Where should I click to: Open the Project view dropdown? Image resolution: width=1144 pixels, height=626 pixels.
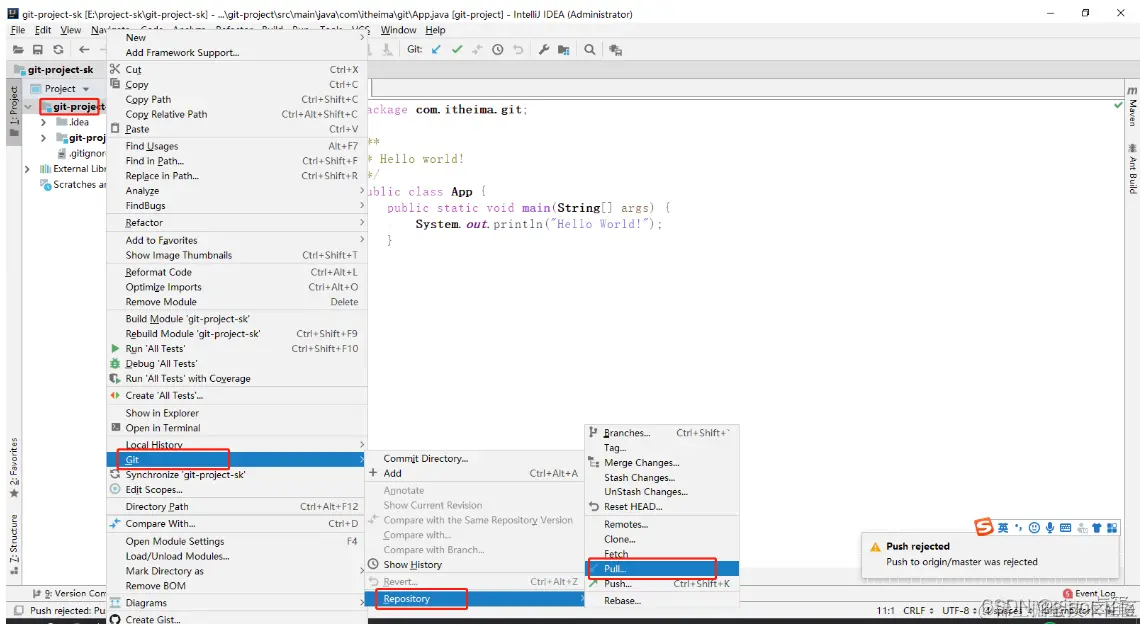85,89
